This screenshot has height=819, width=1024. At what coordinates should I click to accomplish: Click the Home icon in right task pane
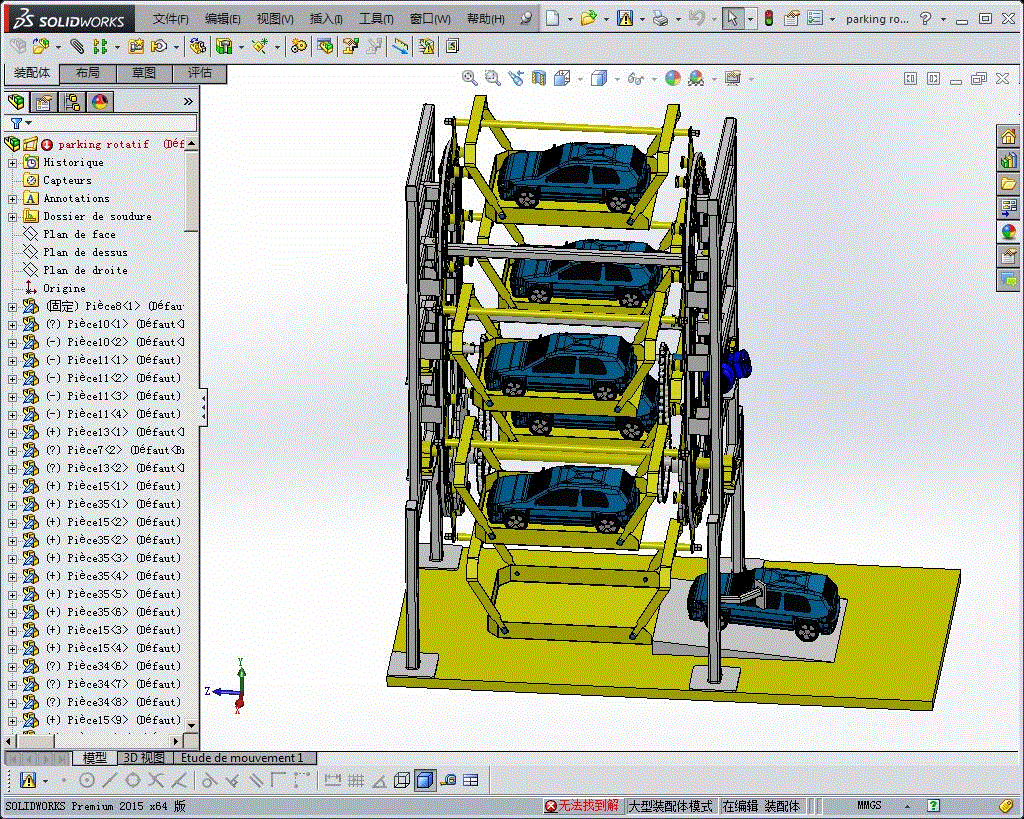coord(1008,136)
